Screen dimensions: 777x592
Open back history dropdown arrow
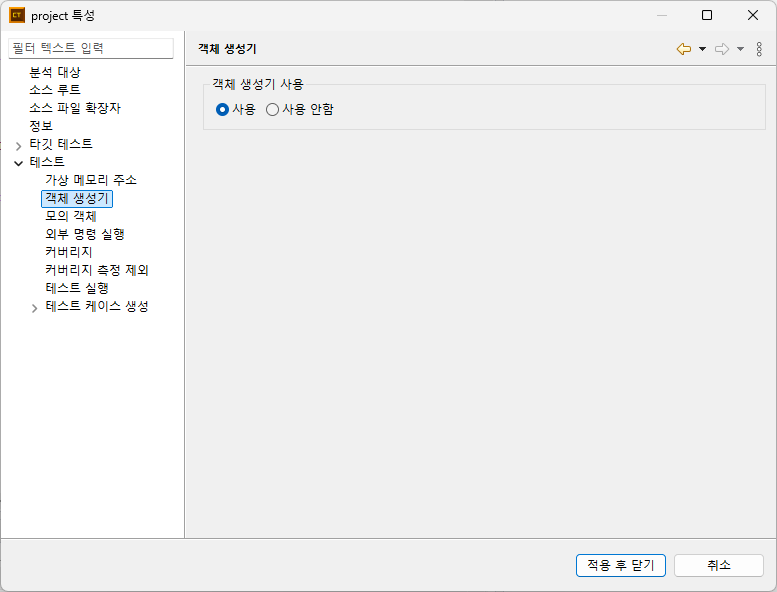[702, 49]
